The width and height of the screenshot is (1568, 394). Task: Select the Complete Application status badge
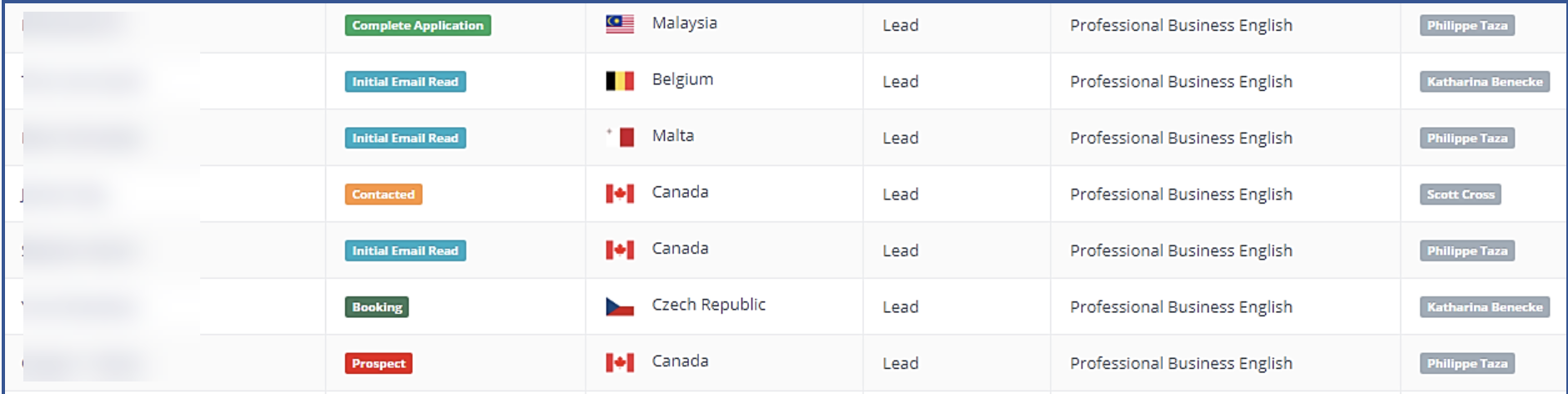[x=418, y=25]
